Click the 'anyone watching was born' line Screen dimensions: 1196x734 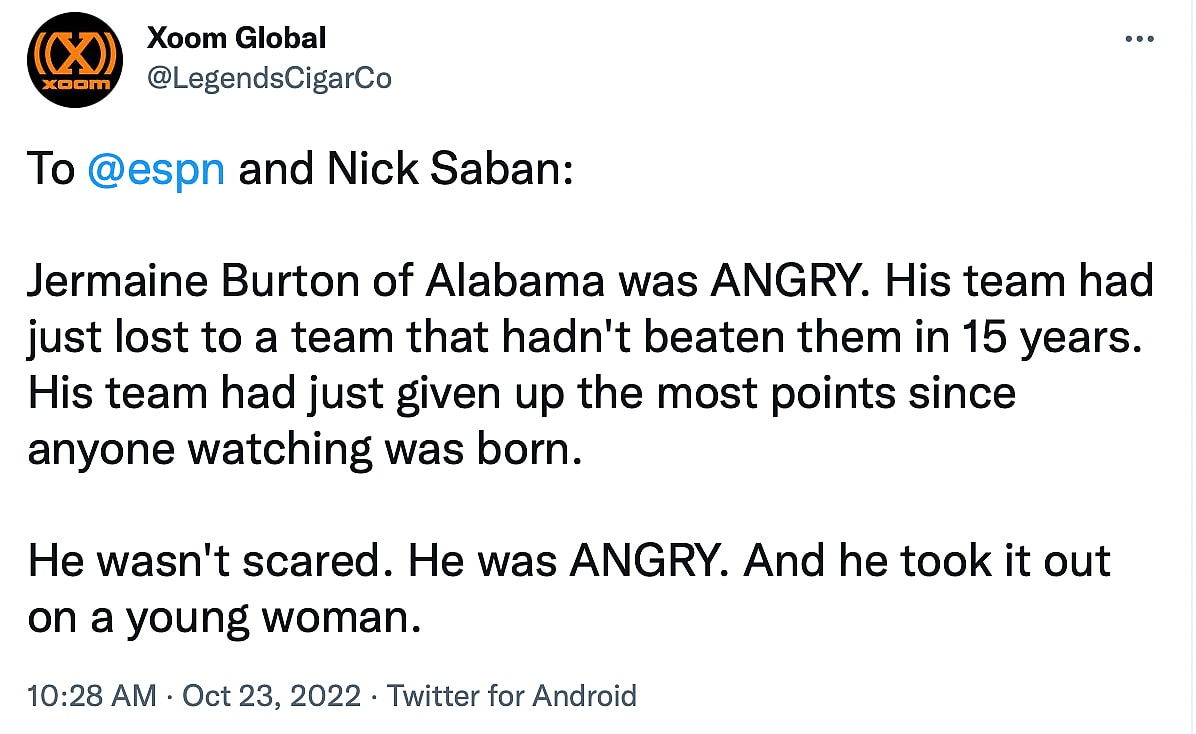[303, 449]
